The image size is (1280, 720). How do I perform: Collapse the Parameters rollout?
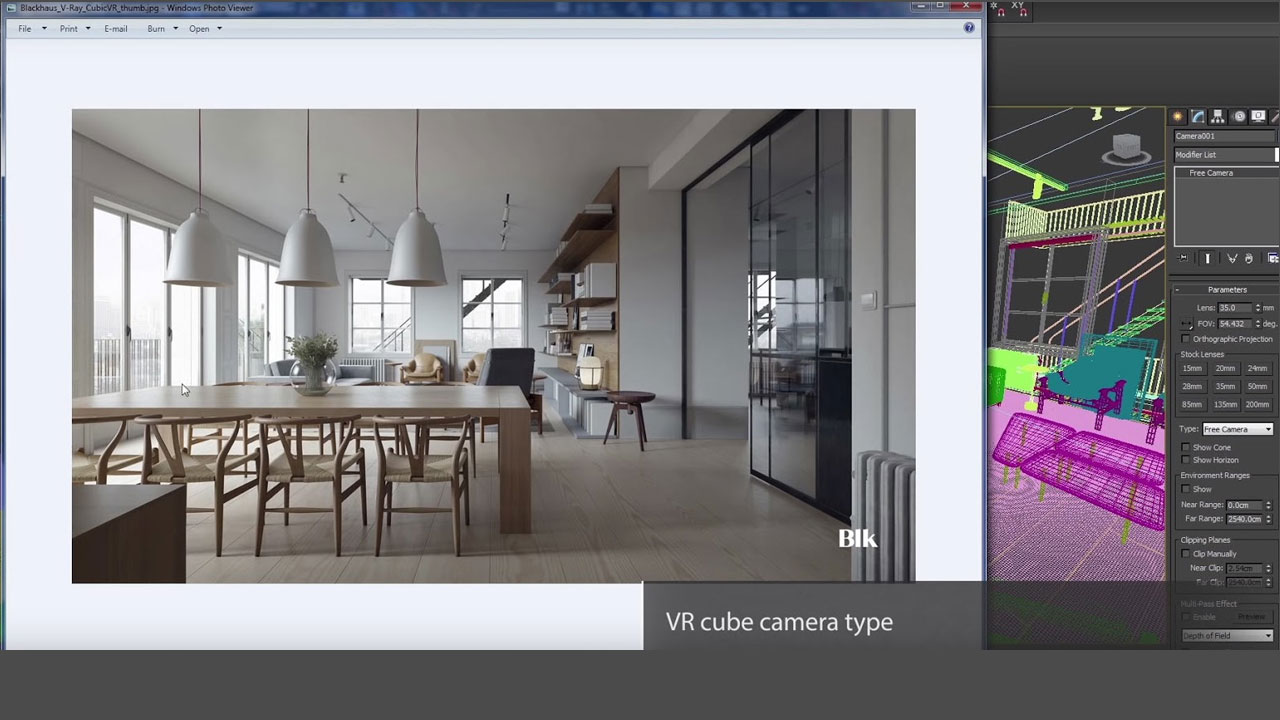pyautogui.click(x=1226, y=290)
